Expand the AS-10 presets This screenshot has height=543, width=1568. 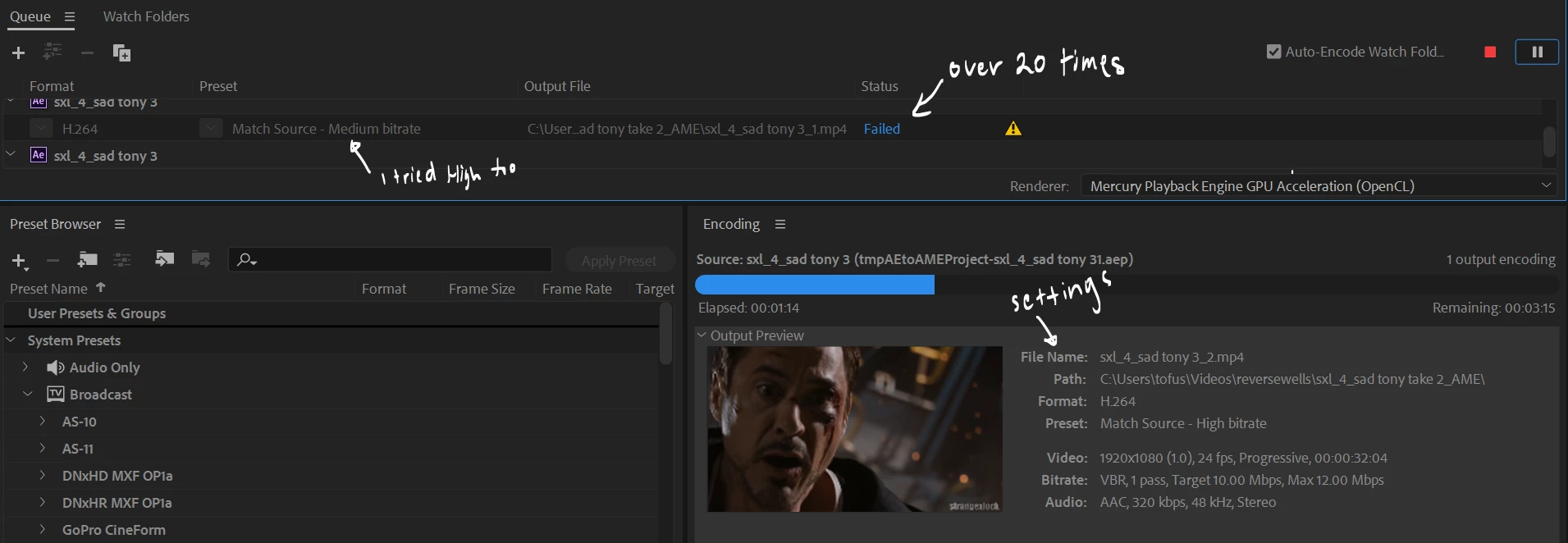tap(43, 421)
